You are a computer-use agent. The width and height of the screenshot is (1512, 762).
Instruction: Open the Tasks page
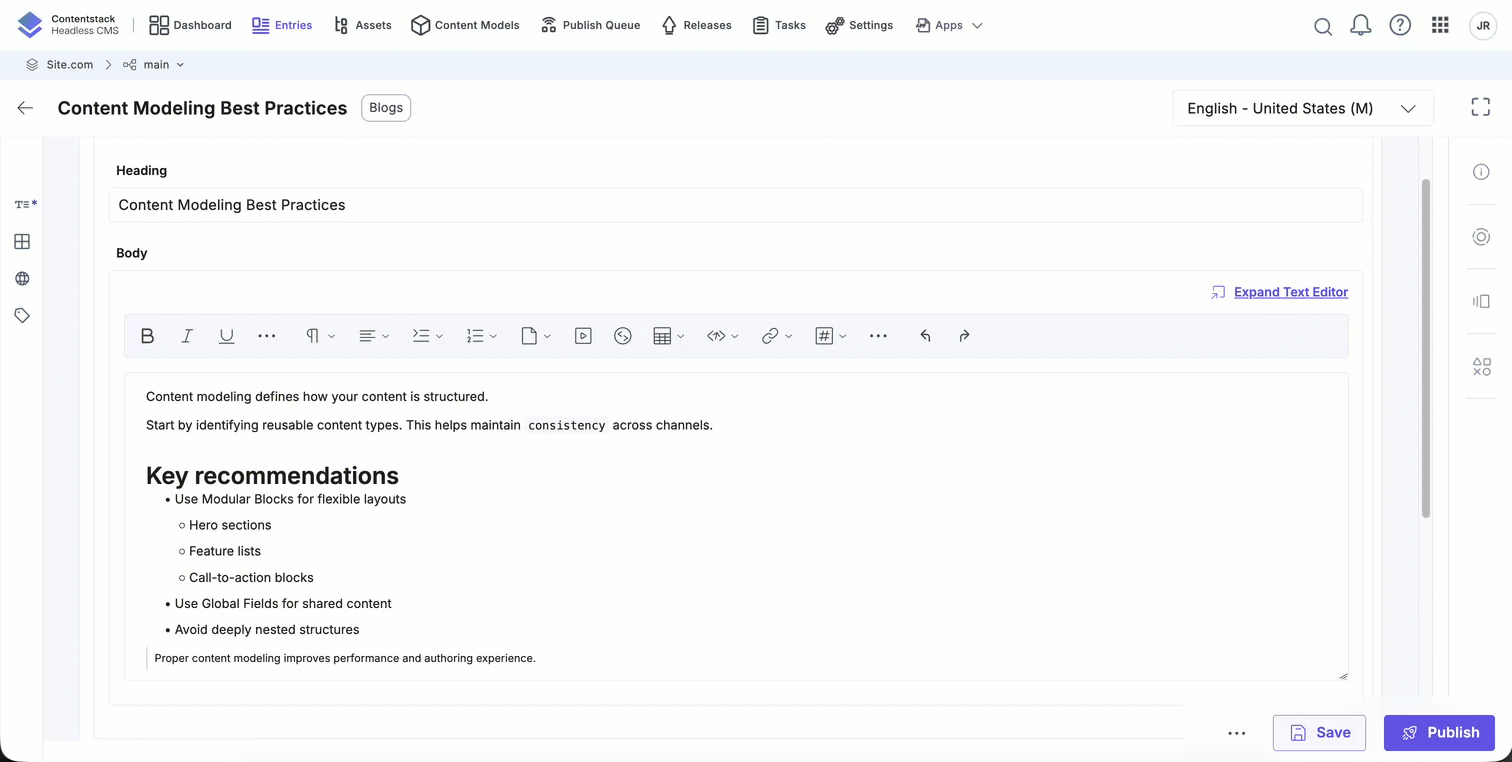point(779,25)
